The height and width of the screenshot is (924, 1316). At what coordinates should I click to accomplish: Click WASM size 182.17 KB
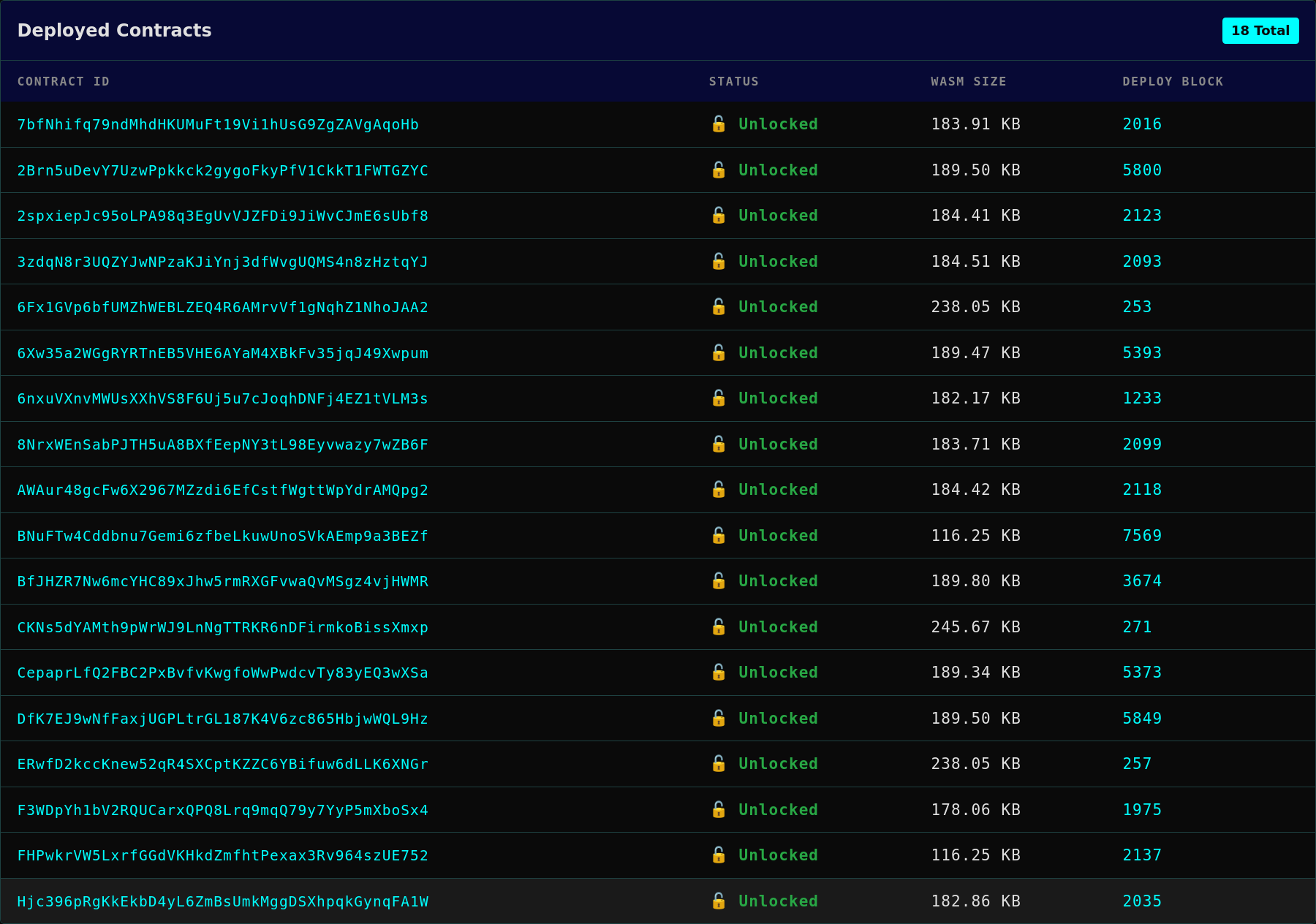(975, 398)
